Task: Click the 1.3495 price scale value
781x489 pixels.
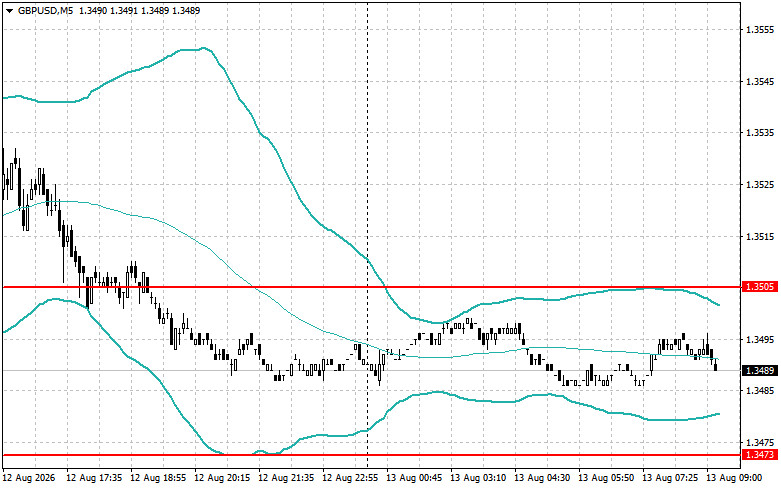Action: pyautogui.click(x=760, y=340)
